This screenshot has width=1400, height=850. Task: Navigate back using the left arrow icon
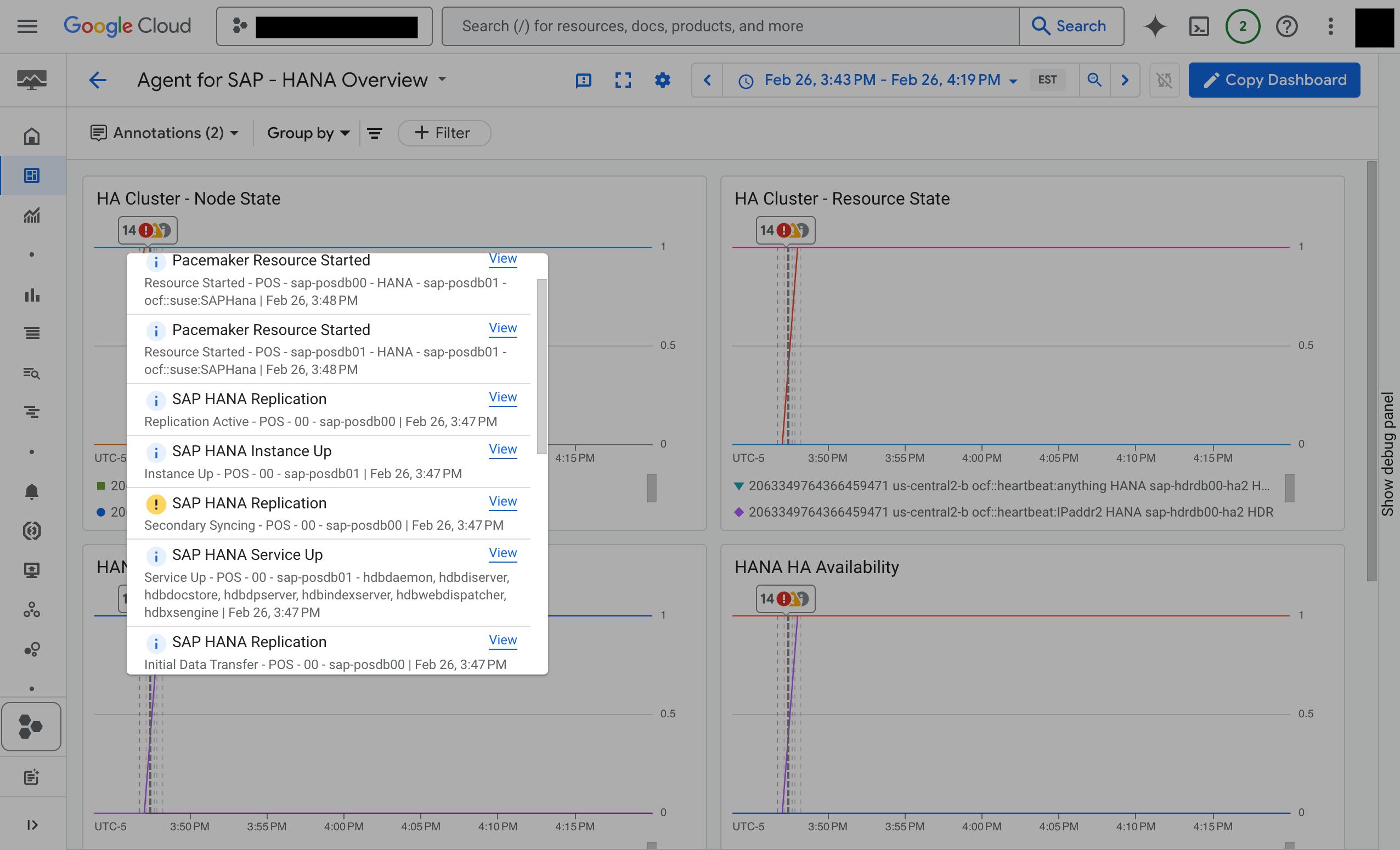97,79
